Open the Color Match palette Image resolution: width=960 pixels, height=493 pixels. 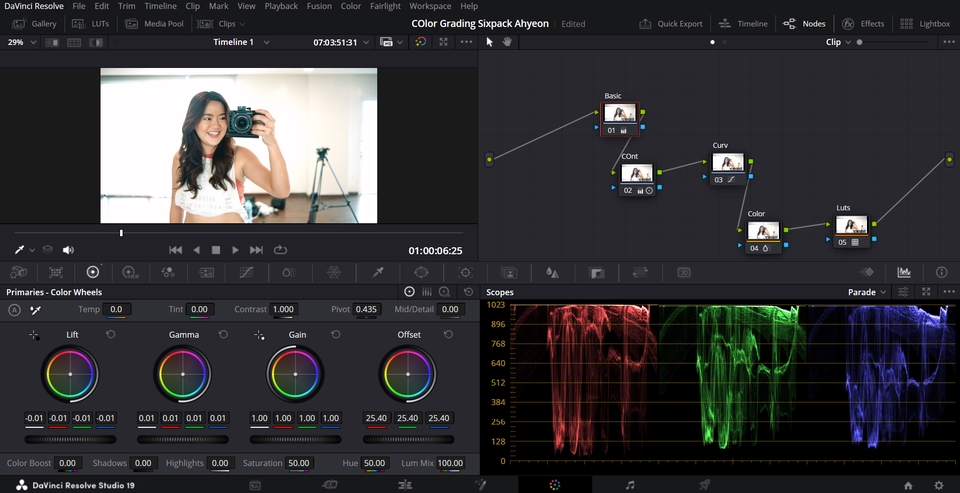[x=56, y=273]
